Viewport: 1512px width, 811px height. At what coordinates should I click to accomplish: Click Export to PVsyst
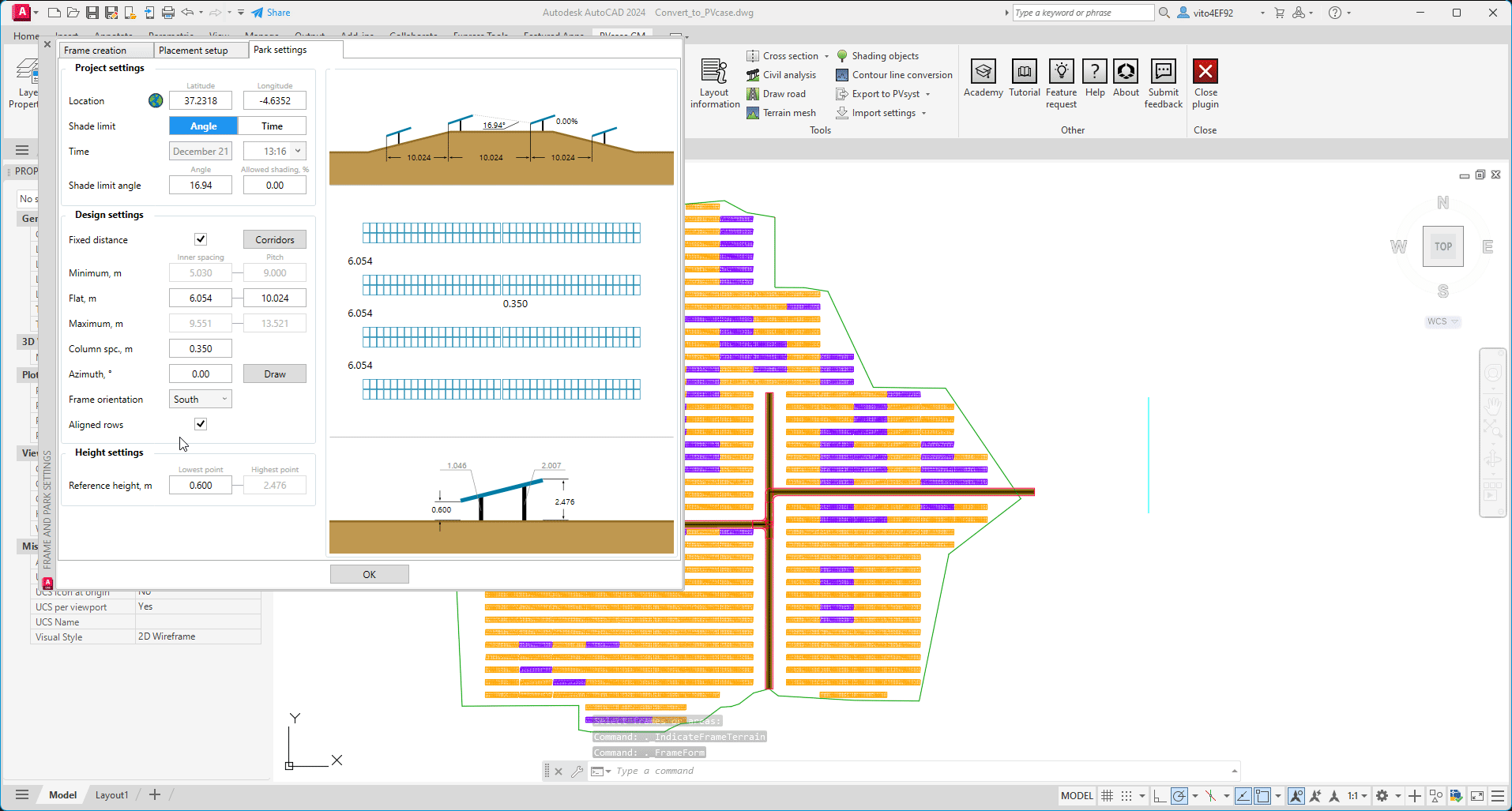[x=878, y=94]
